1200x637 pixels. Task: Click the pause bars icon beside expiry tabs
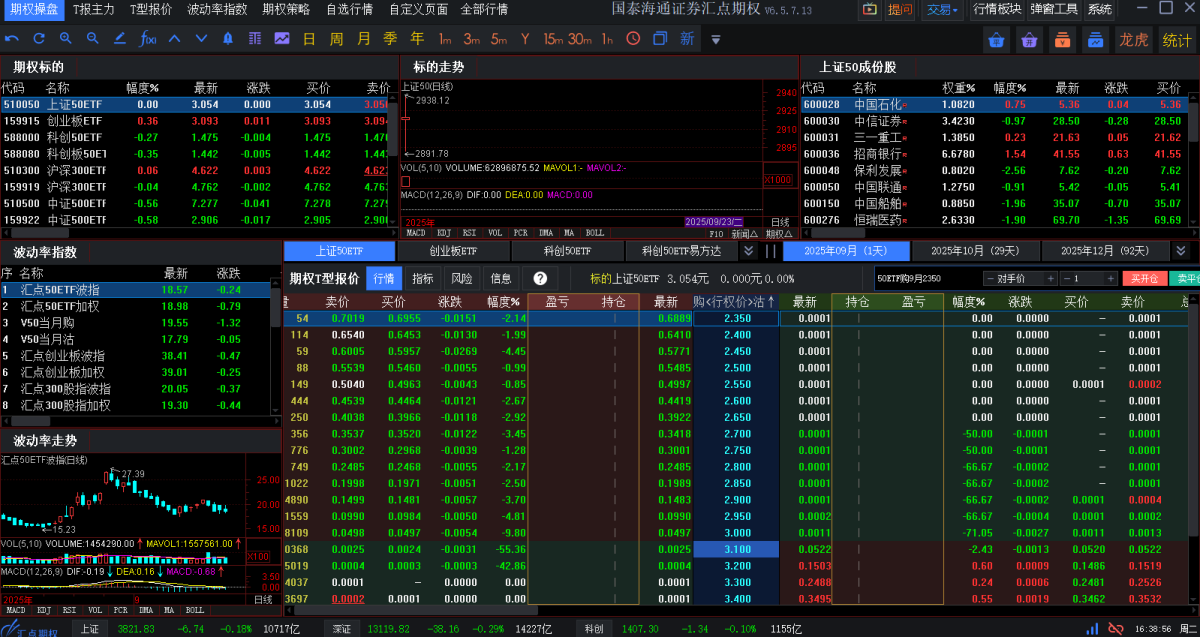pyautogui.click(x=771, y=251)
